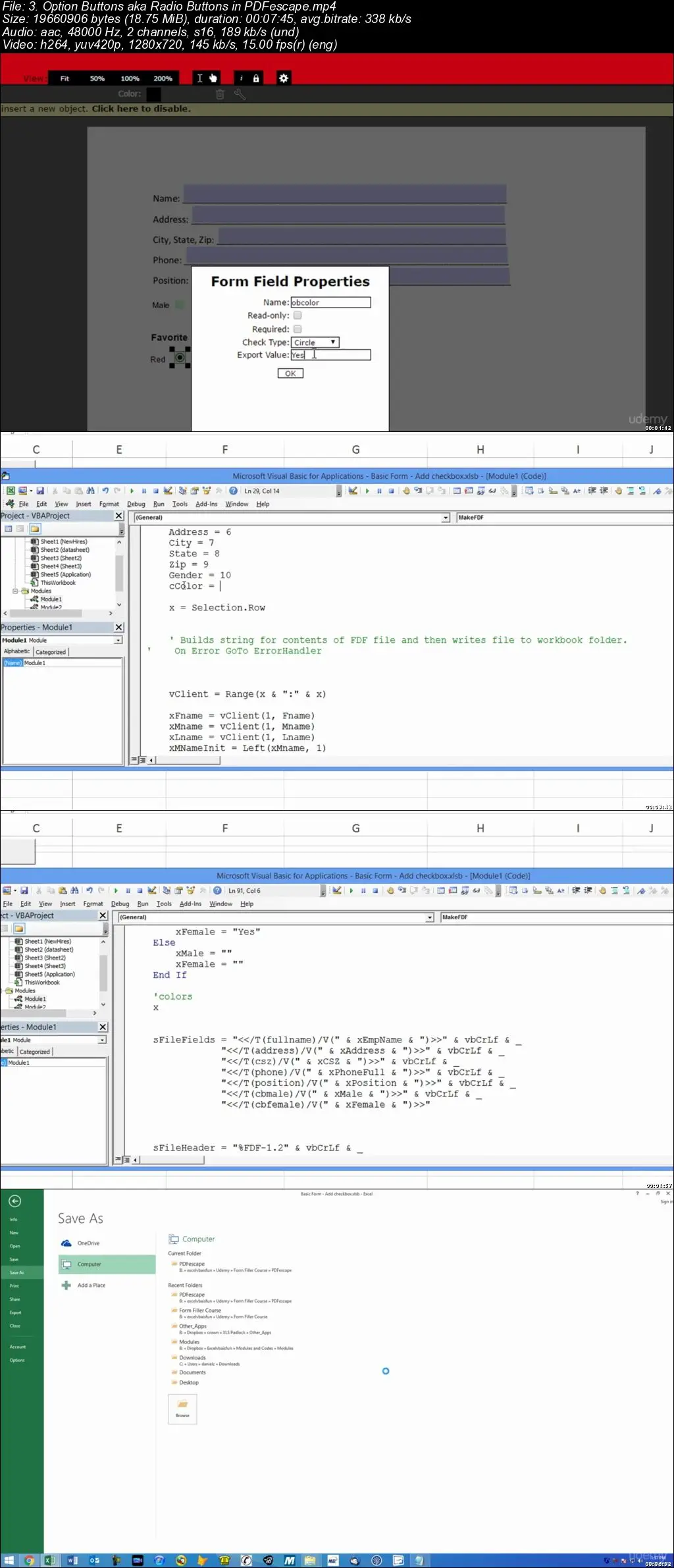The height and width of the screenshot is (1568, 674).
Task: Click the Reset stop icon in Ln 29 VBA toolbar
Action: point(155,491)
